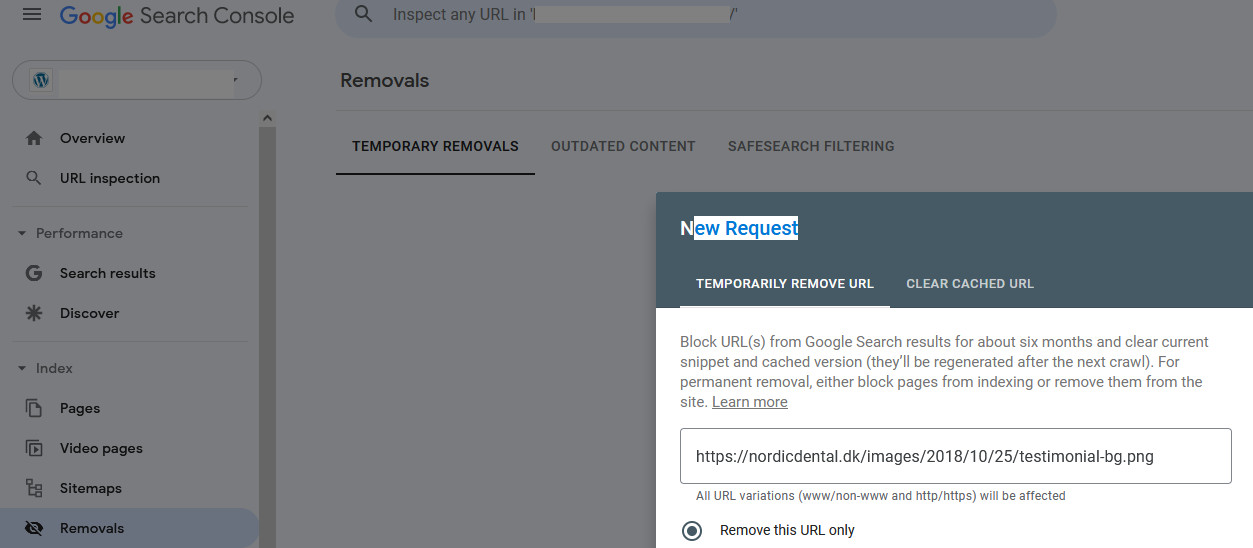Viewport: 1253px width, 548px height.
Task: Collapse the Index section
Action: pos(22,368)
